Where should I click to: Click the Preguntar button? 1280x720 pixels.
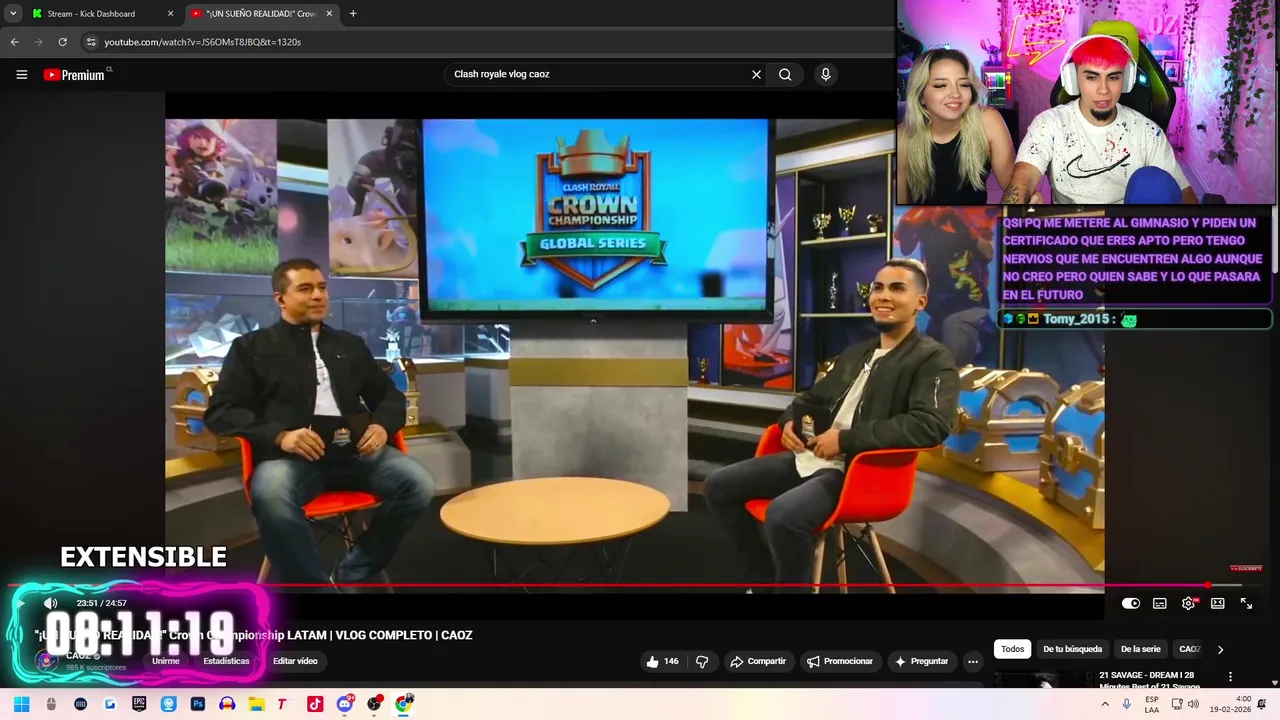pos(921,661)
